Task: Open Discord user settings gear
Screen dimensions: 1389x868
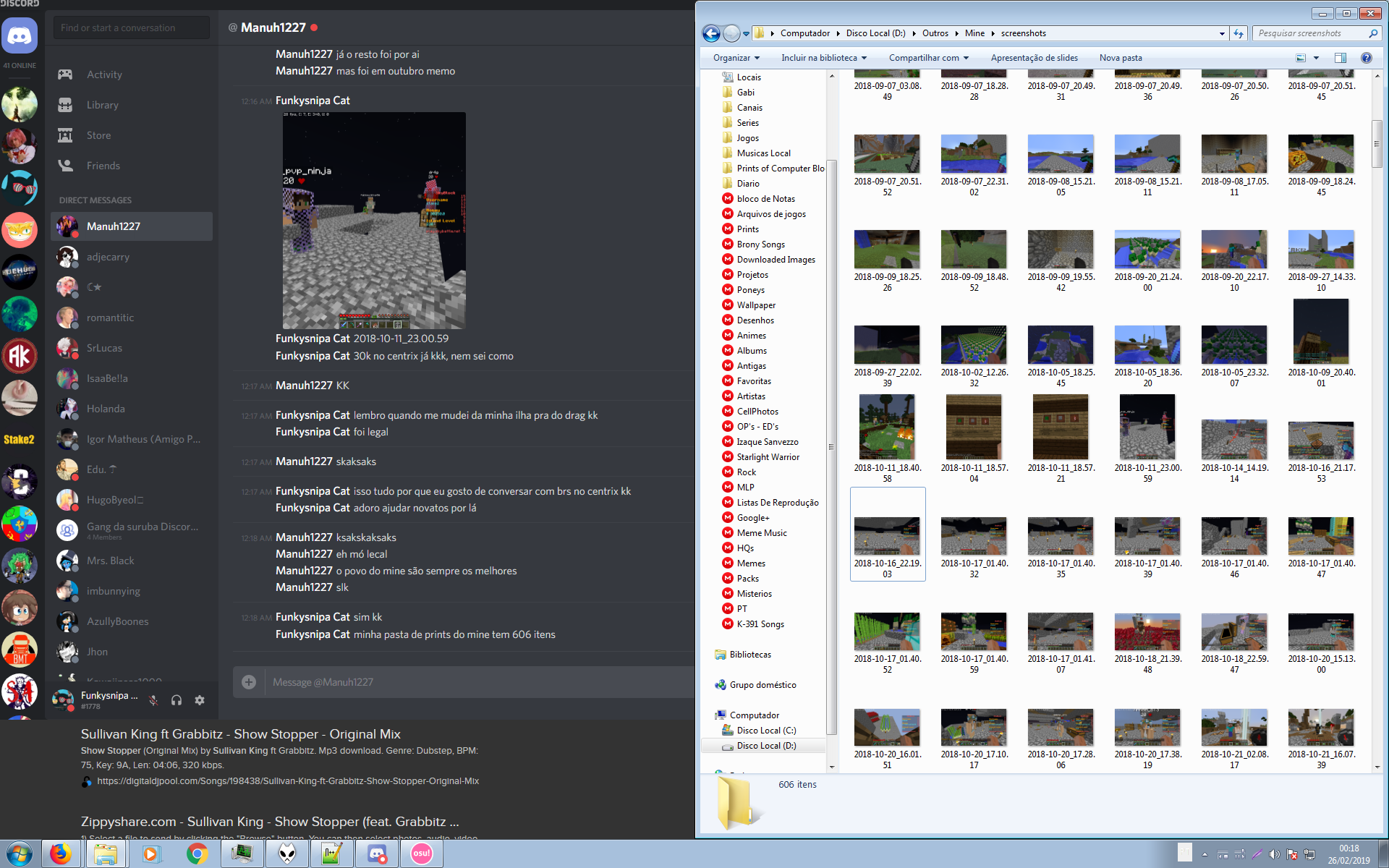Action: point(200,700)
